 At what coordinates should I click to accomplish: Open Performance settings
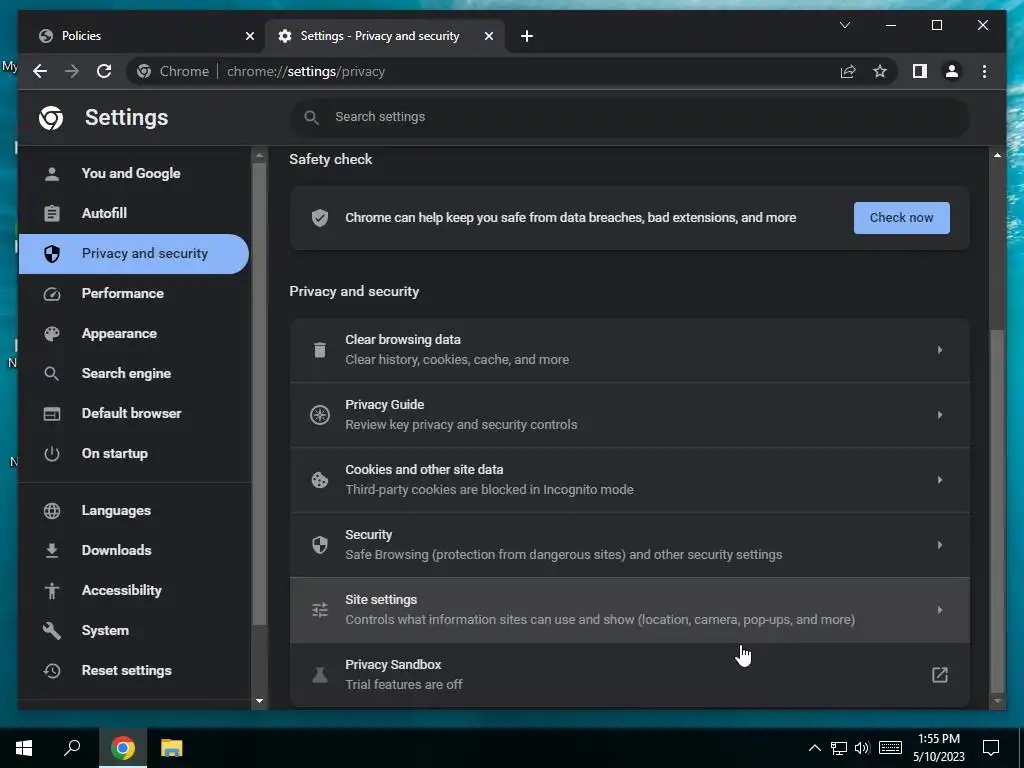[134, 293]
